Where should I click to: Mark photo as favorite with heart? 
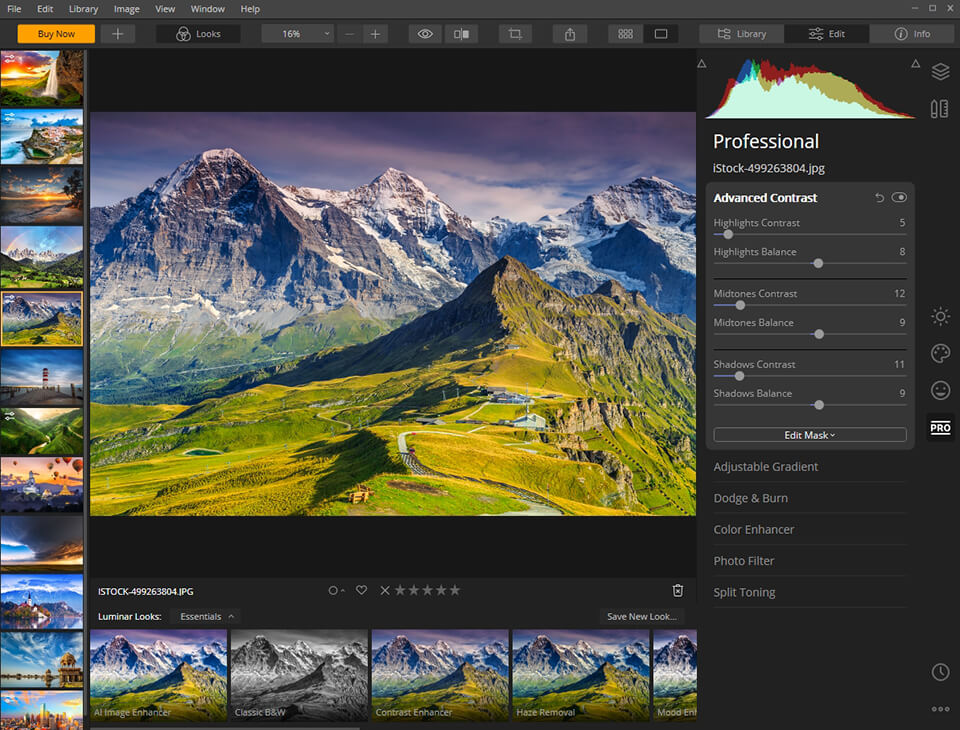coord(362,590)
